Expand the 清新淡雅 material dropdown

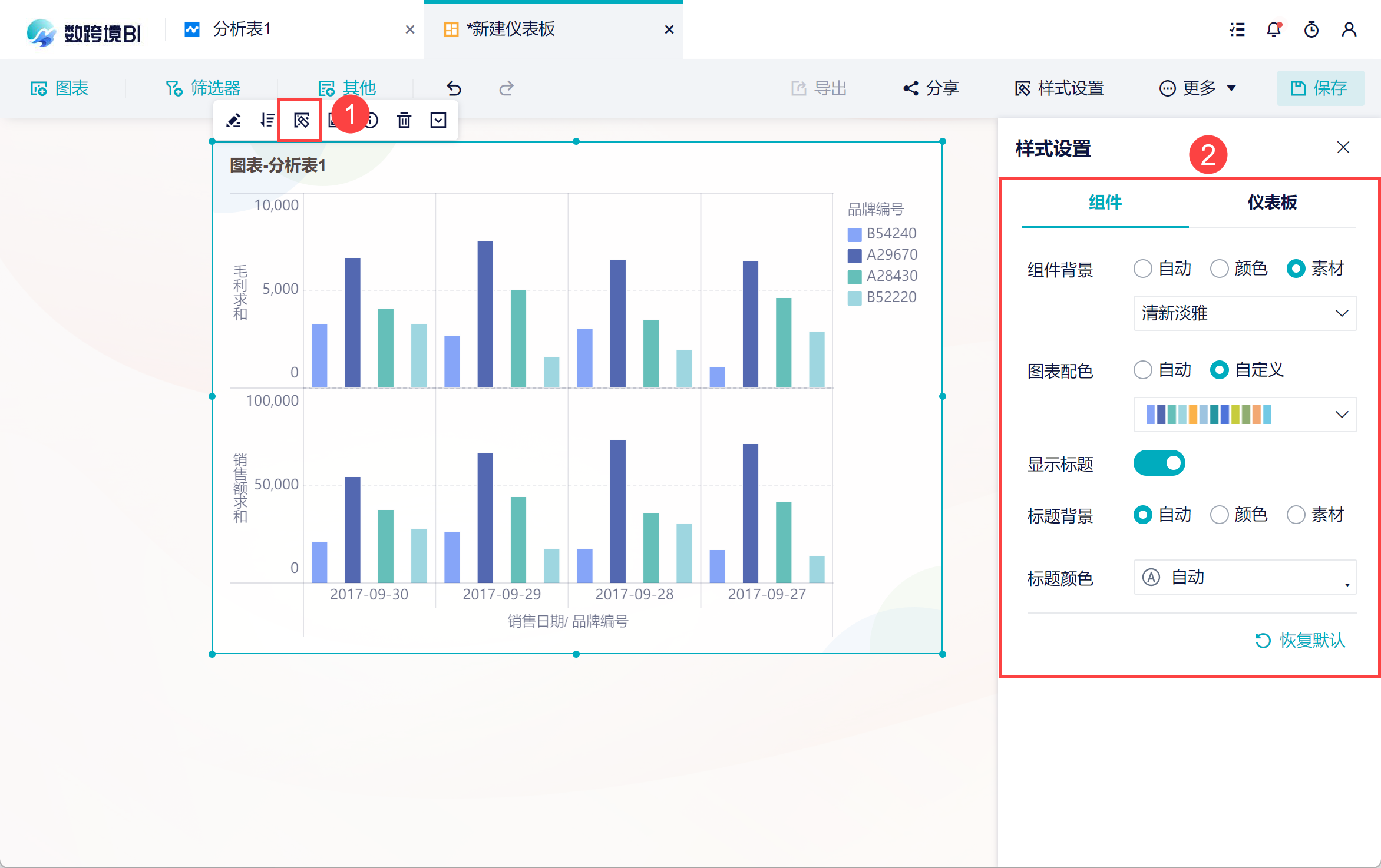click(1244, 313)
